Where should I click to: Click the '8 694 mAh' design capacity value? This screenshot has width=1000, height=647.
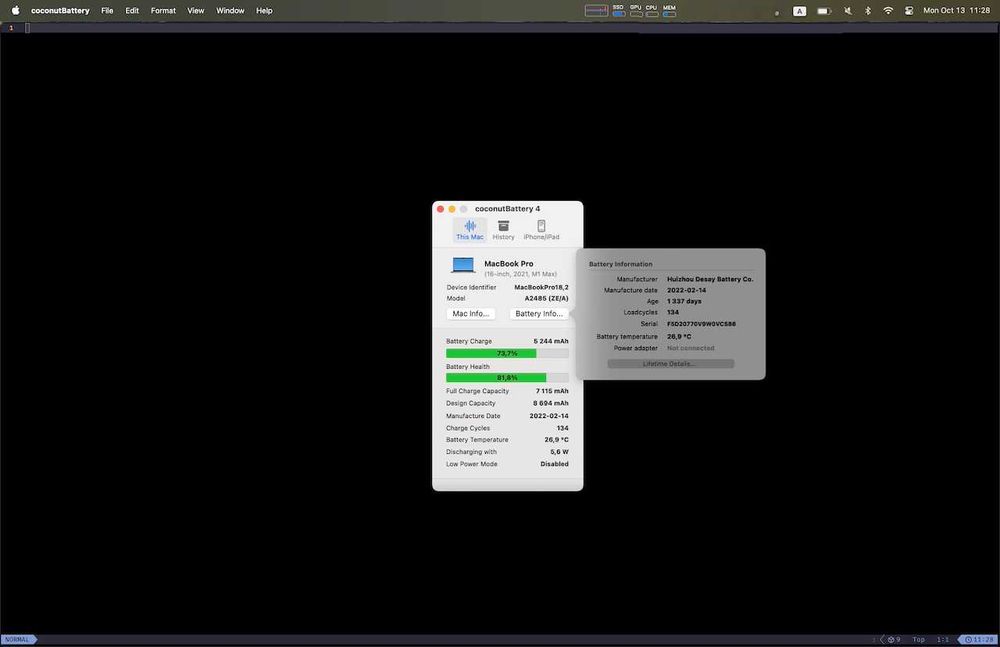pos(550,403)
